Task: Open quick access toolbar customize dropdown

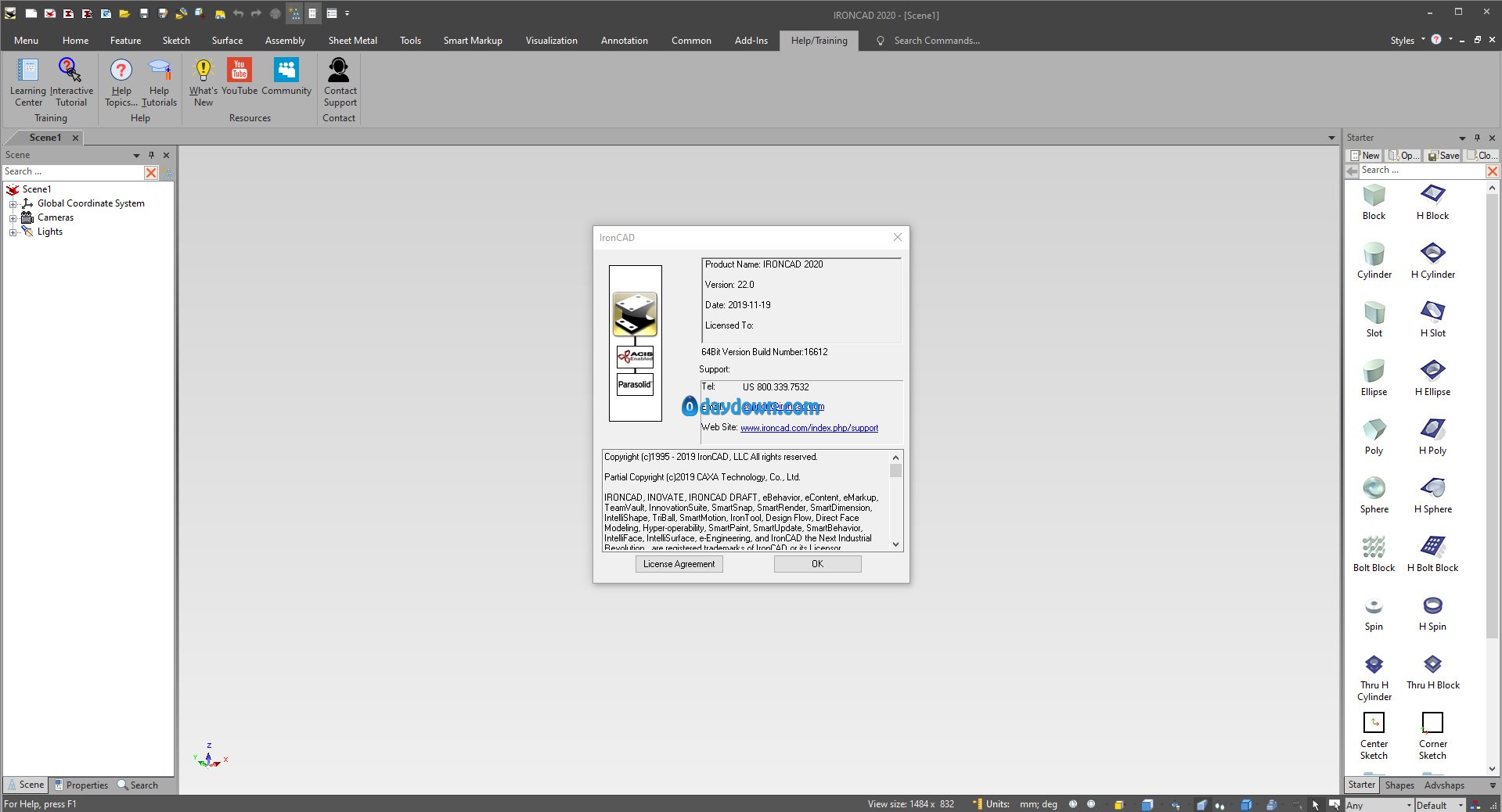Action: 347,13
